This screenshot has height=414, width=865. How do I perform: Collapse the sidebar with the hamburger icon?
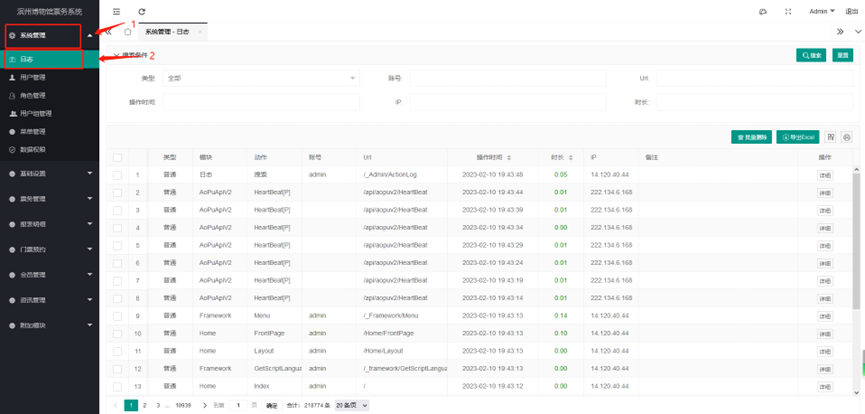click(117, 11)
